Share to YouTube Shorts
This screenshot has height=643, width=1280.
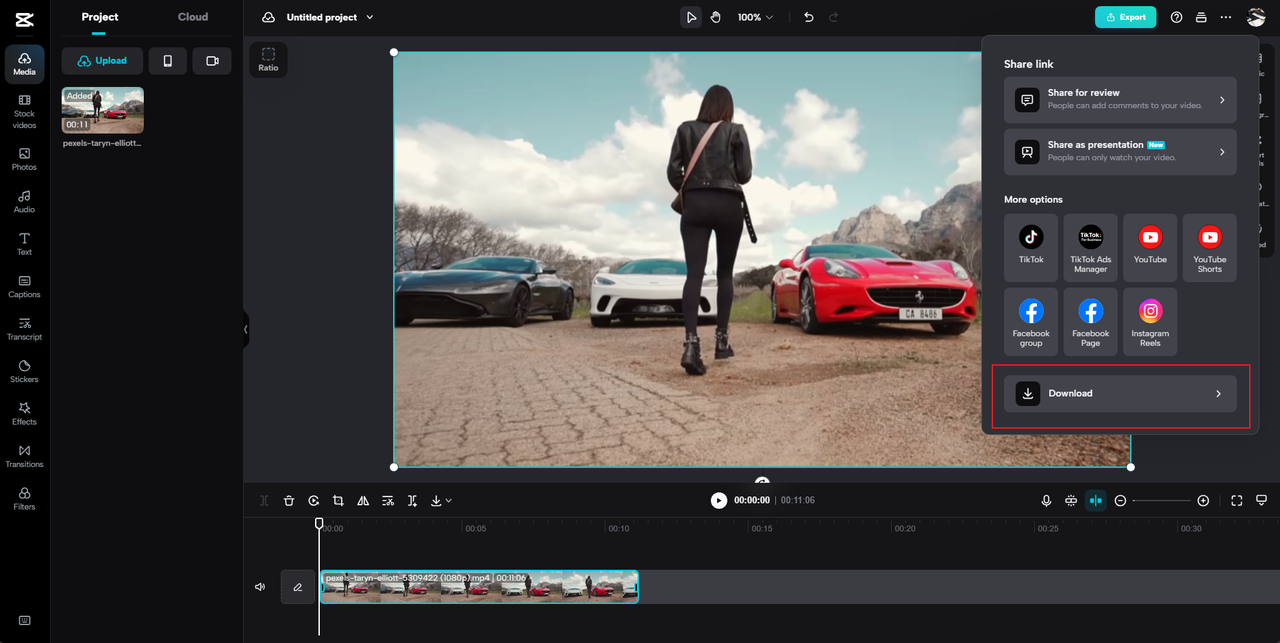point(1209,247)
